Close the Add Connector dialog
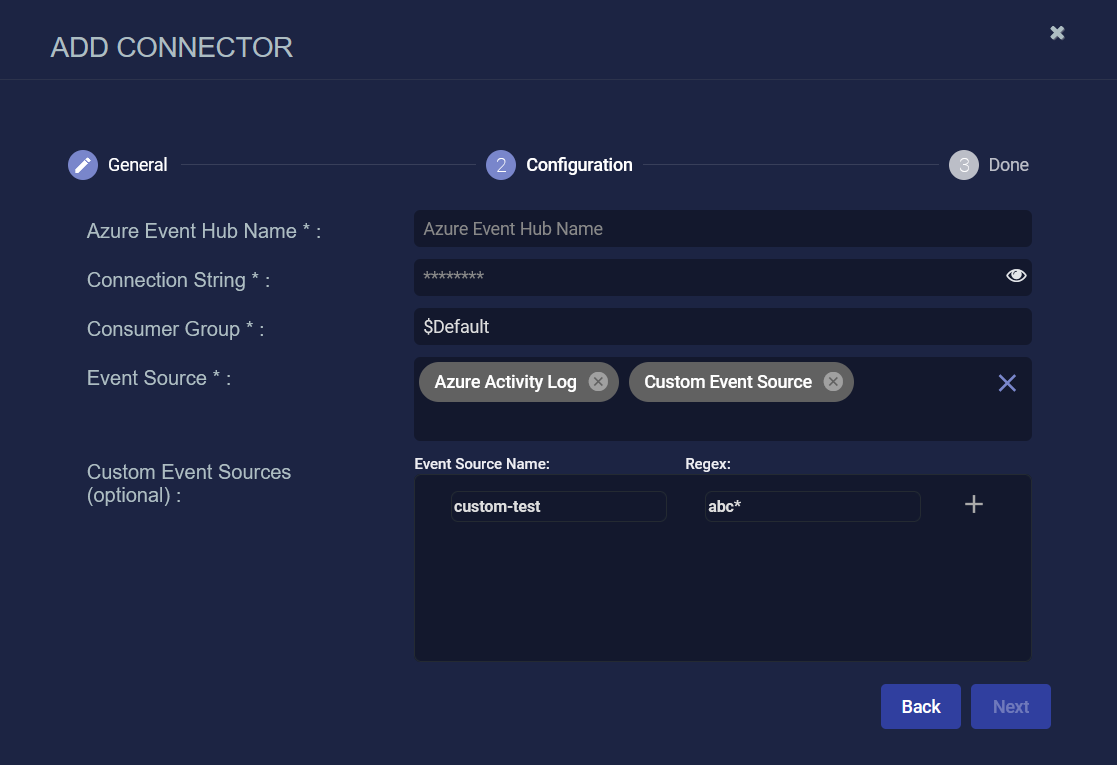The height and width of the screenshot is (765, 1117). click(1057, 33)
